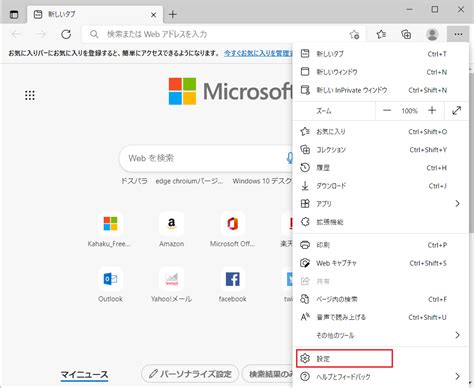Decrease zoom with the minus button

387,110
